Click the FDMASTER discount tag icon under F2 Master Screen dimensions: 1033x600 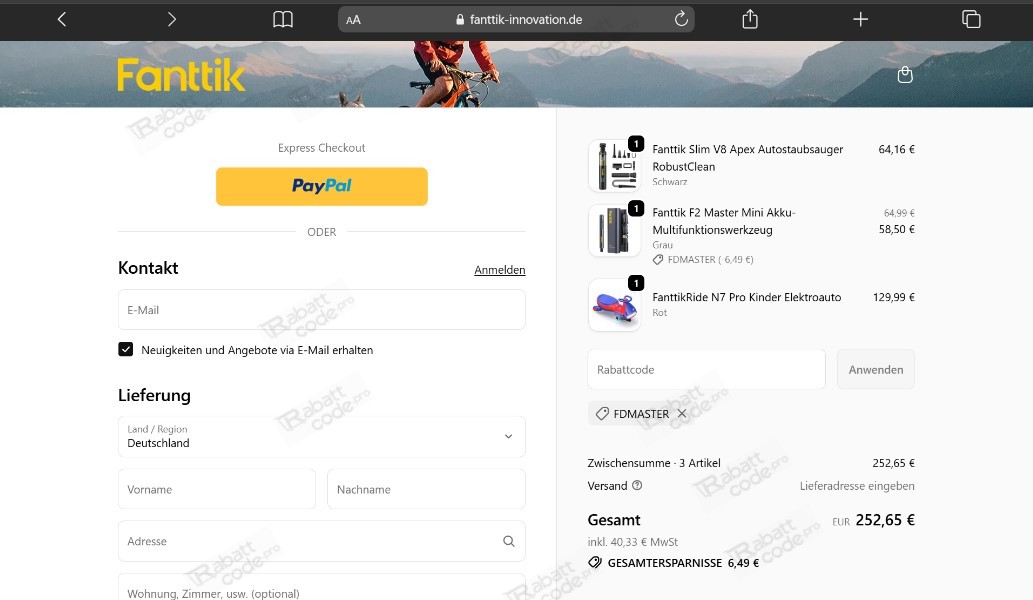click(x=657, y=259)
